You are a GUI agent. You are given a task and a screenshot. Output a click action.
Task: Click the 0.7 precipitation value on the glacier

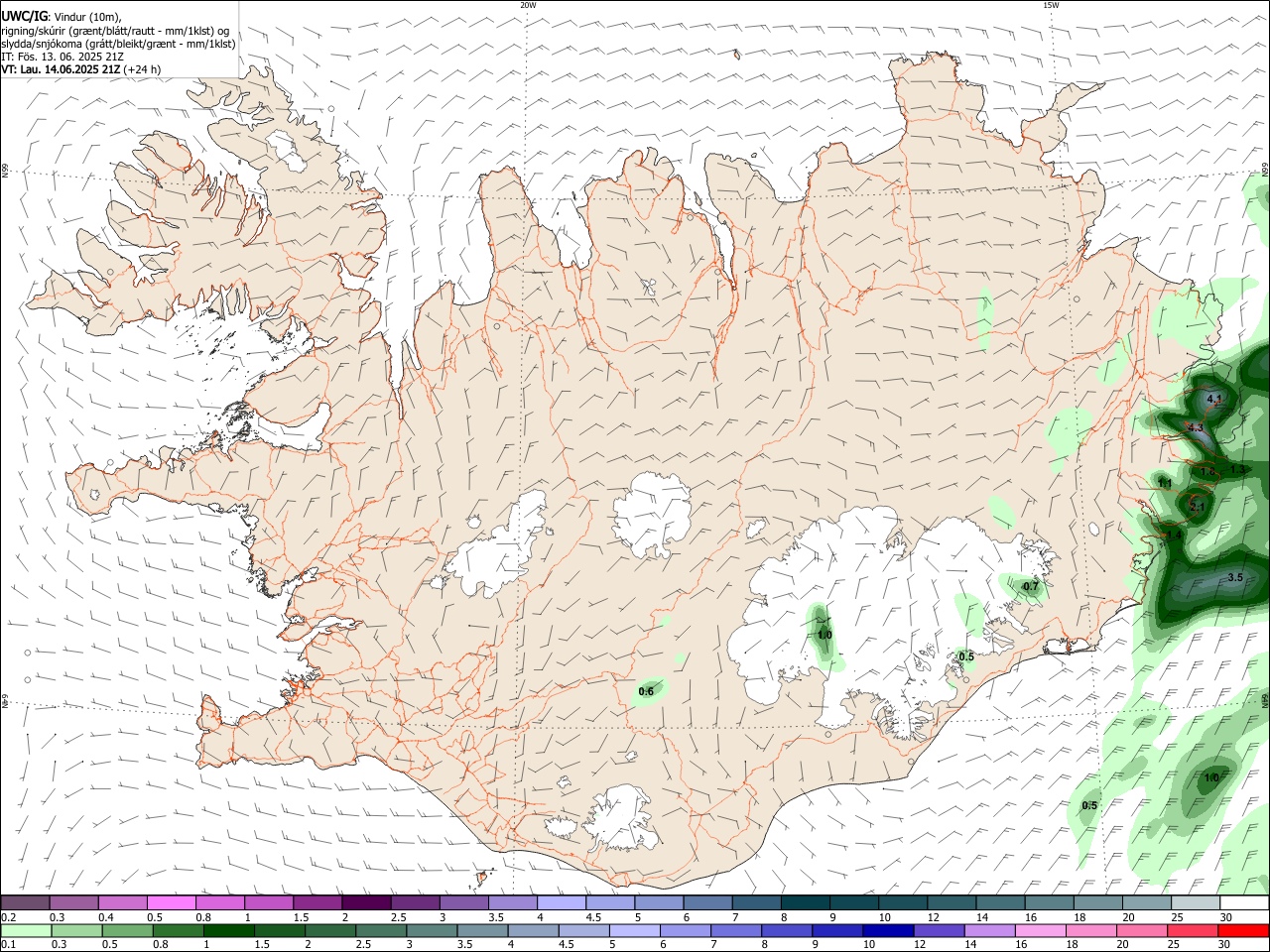click(1031, 586)
